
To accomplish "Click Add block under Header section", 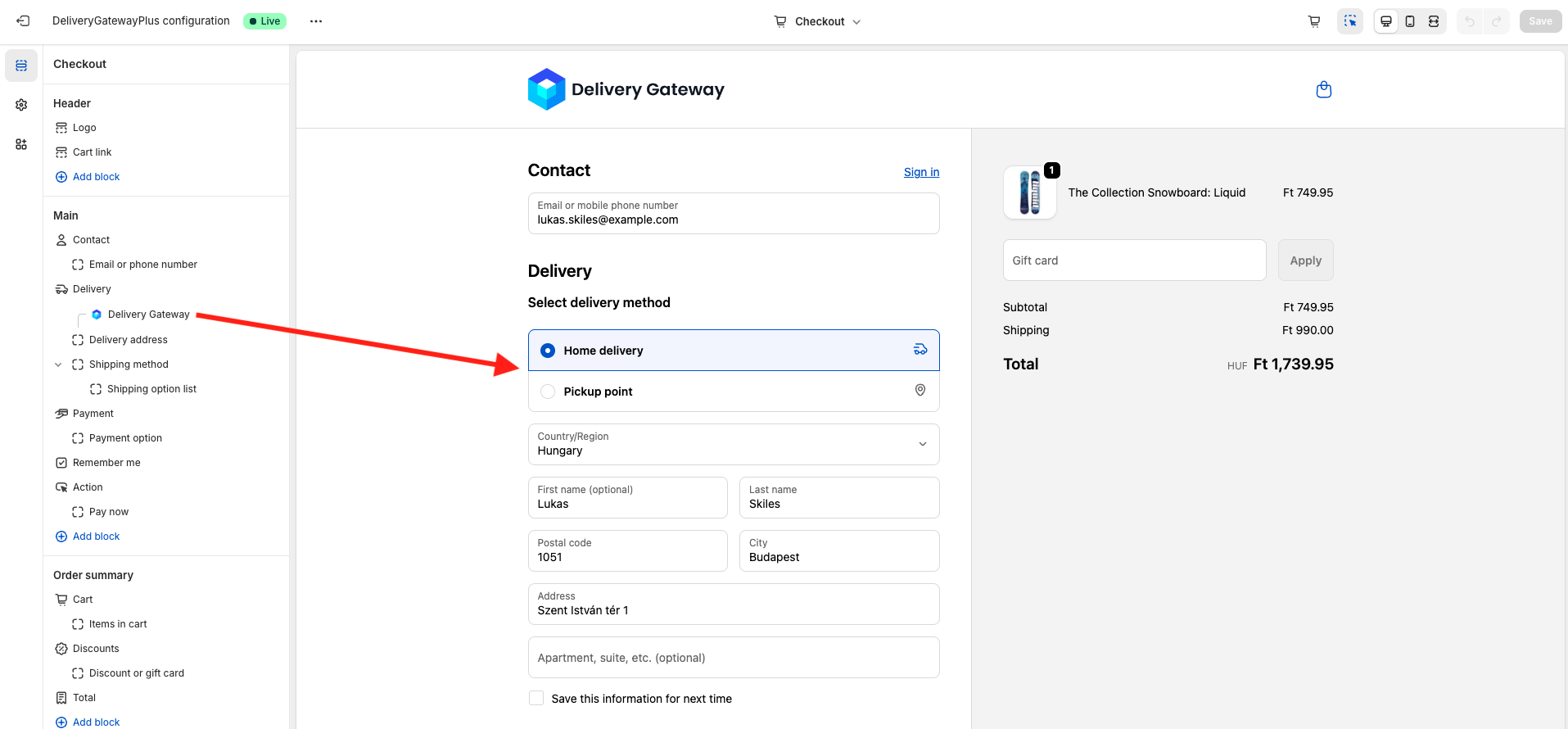I will pos(96,177).
